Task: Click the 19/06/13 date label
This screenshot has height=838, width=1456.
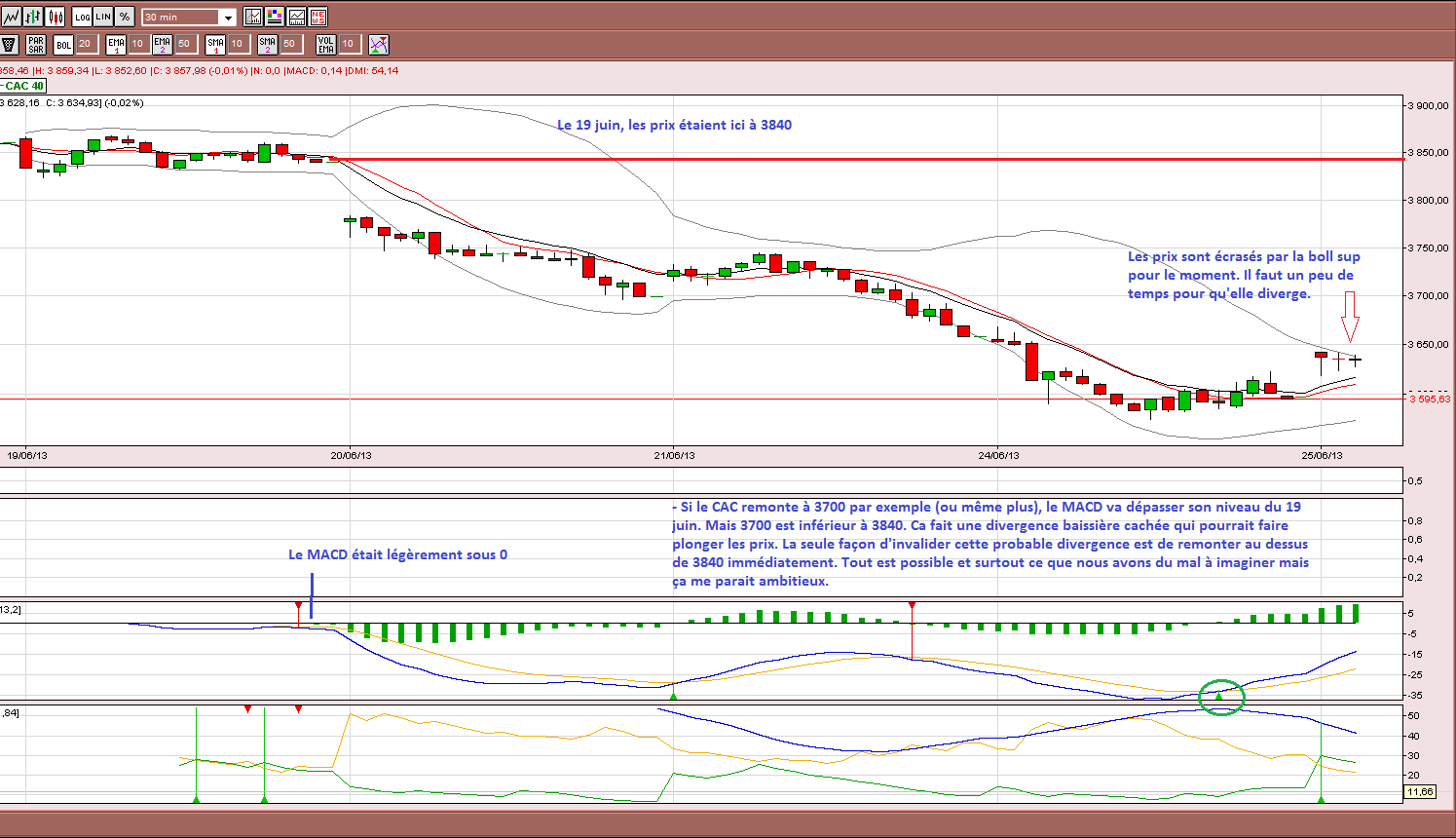Action: (x=27, y=455)
